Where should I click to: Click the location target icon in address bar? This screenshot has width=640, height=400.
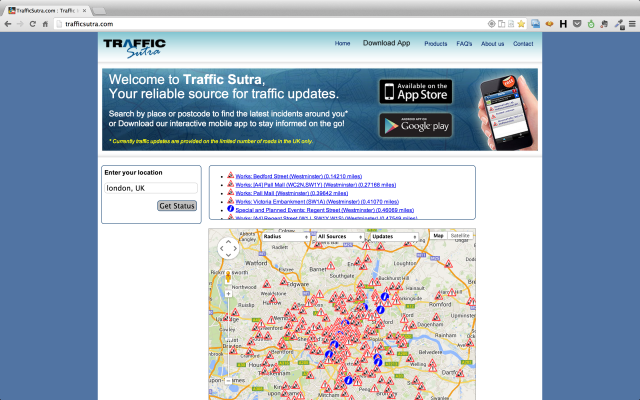pyautogui.click(x=491, y=24)
